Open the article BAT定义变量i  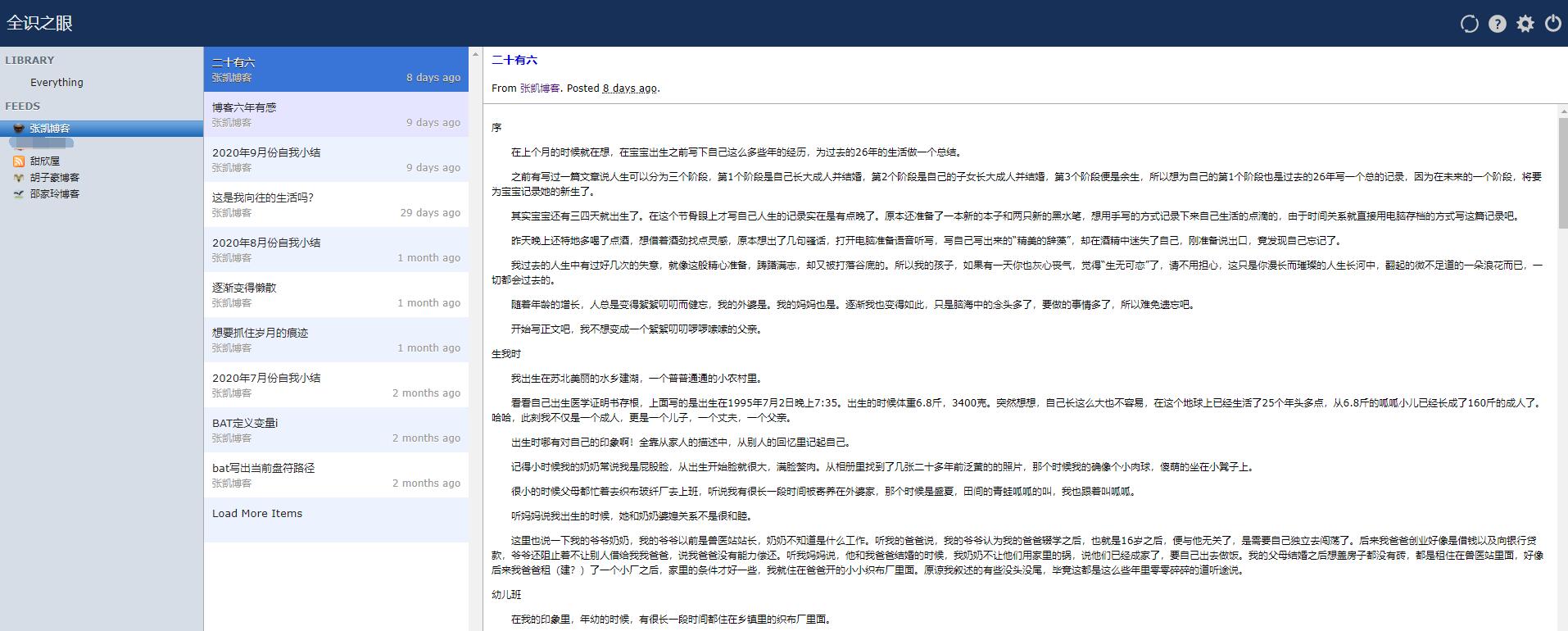pyautogui.click(x=245, y=423)
